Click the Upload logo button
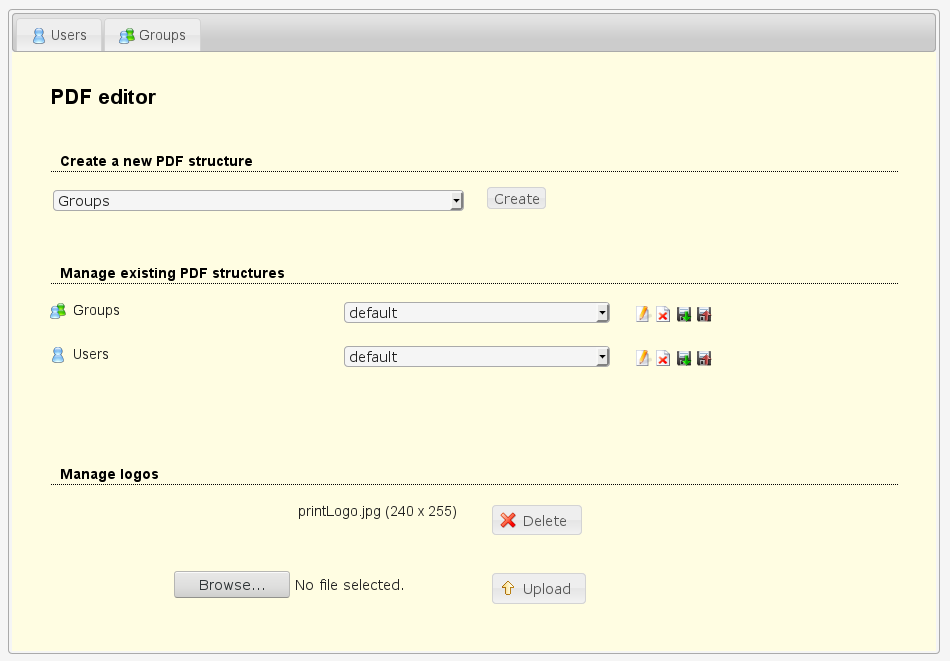950x661 pixels. click(x=538, y=589)
